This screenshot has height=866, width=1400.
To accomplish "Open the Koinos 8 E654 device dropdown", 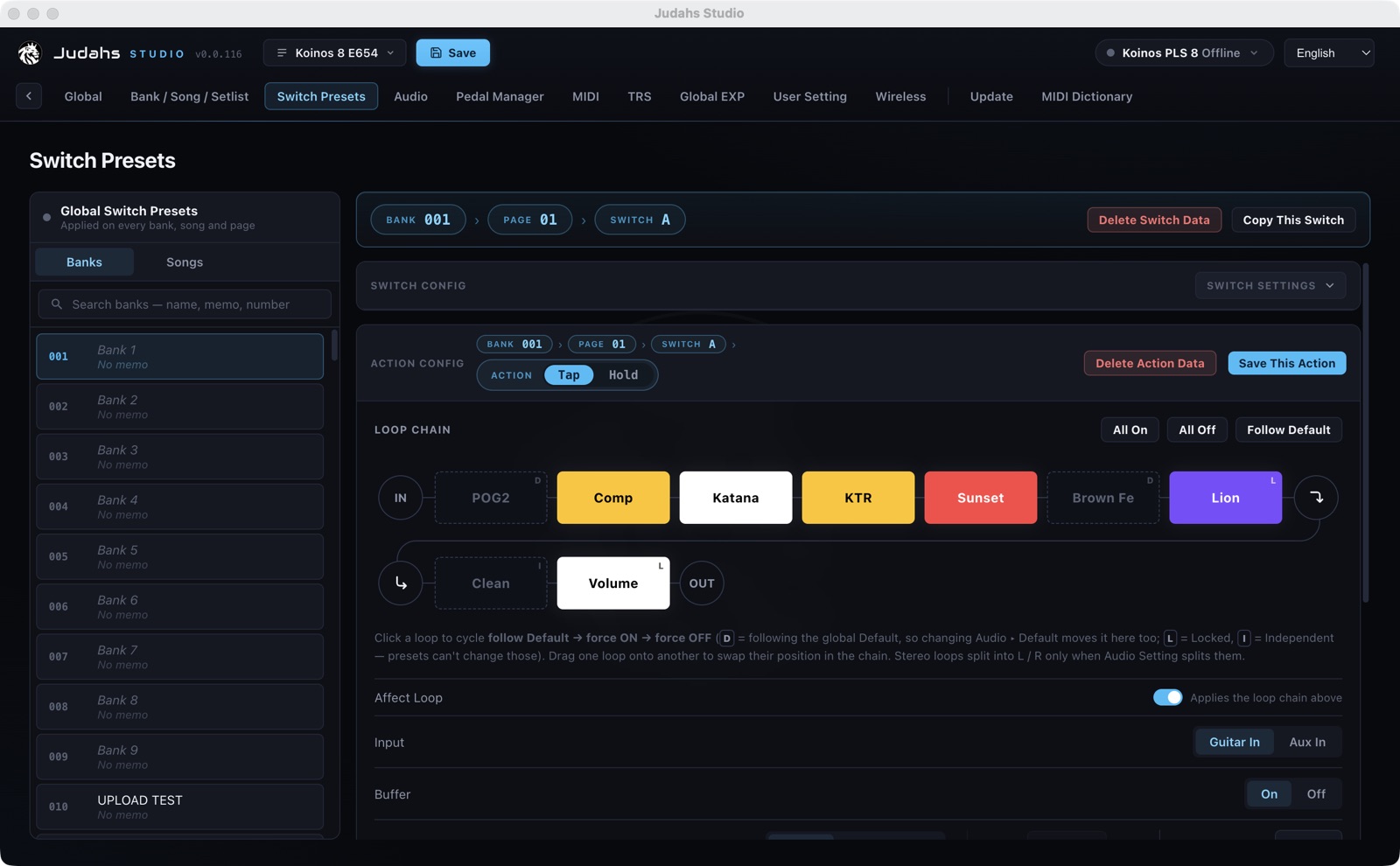I will click(x=335, y=53).
